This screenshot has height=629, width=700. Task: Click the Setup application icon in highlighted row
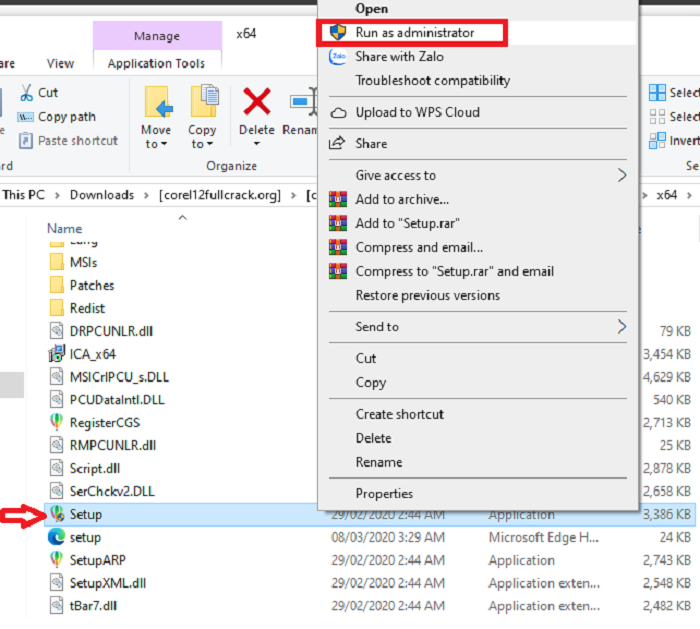(57, 514)
